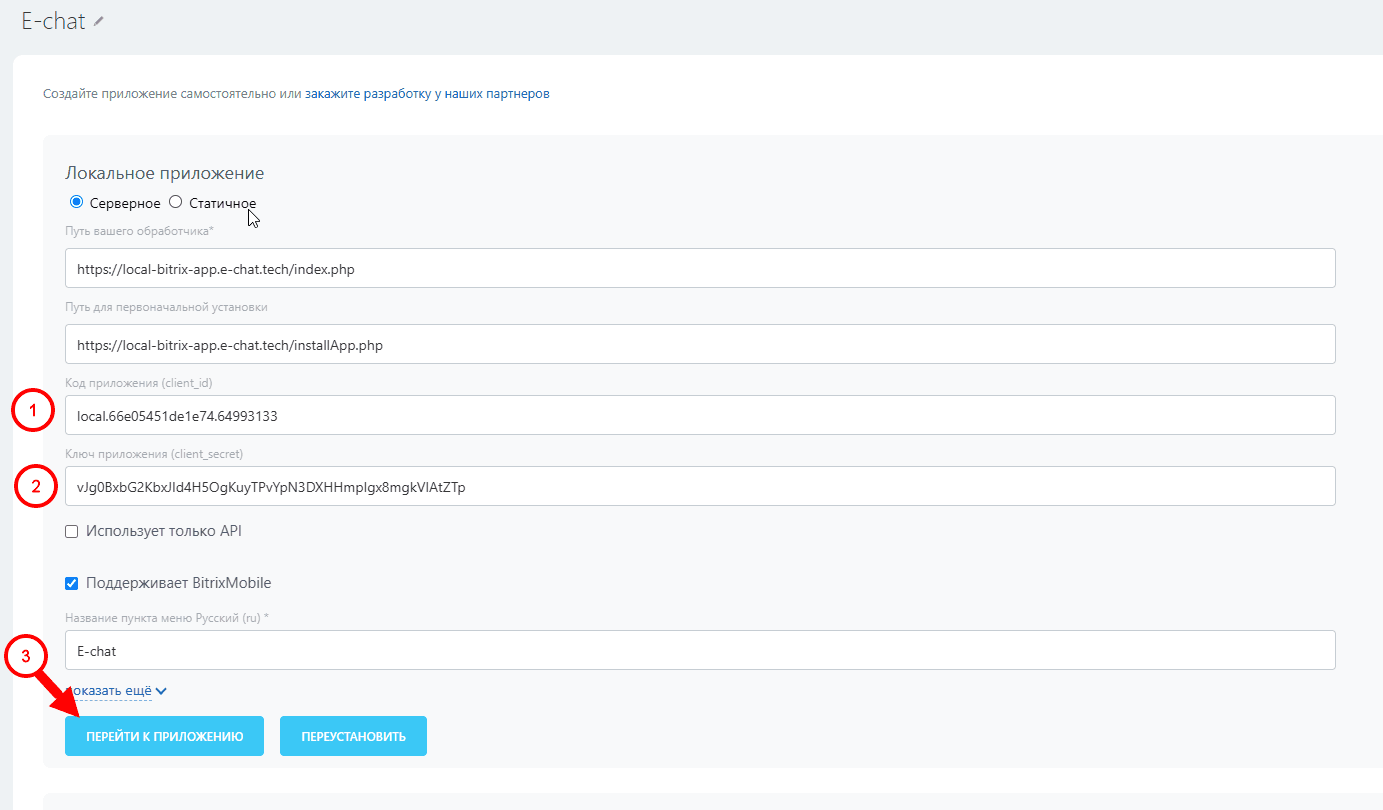
Task: Click red circled annotation number 3
Action: tap(27, 656)
